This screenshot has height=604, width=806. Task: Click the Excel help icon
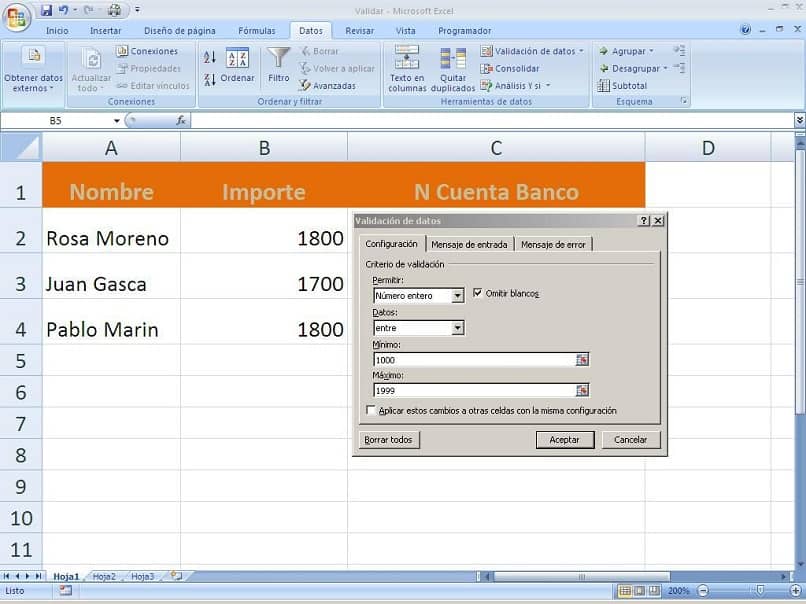pyautogui.click(x=745, y=30)
